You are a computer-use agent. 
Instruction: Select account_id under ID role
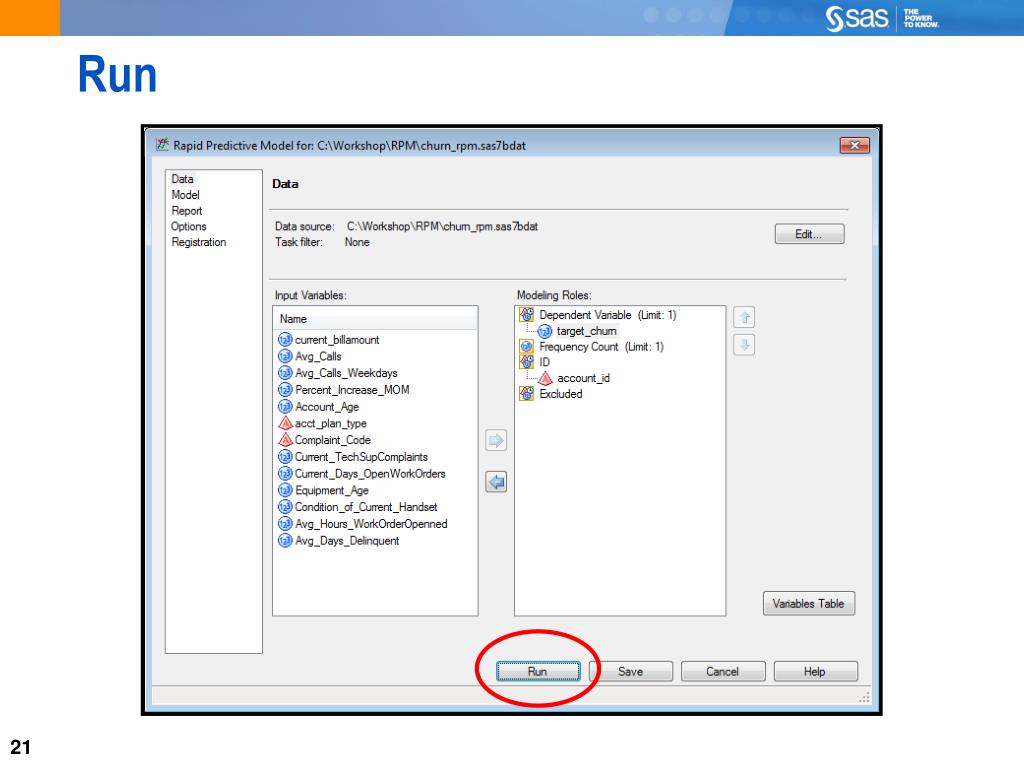[x=583, y=378]
